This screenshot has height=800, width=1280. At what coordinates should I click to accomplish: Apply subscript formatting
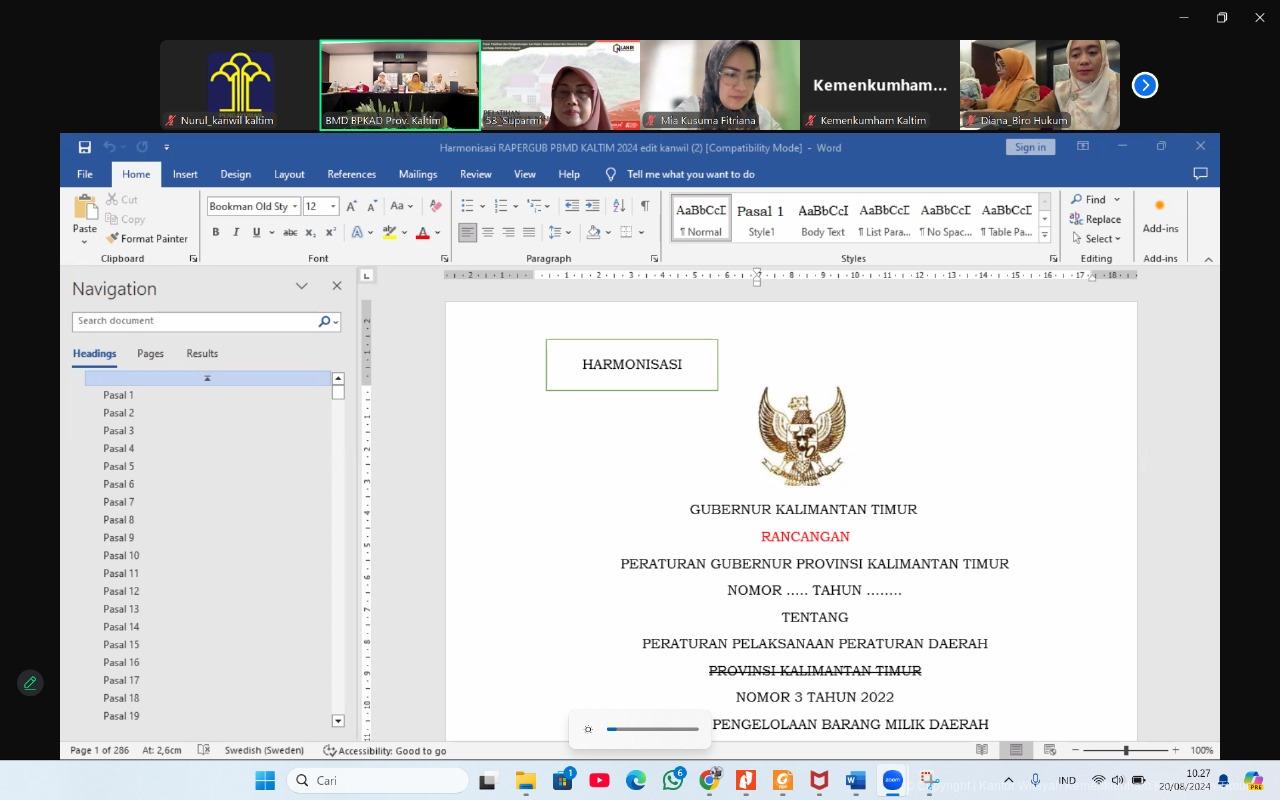click(x=311, y=232)
